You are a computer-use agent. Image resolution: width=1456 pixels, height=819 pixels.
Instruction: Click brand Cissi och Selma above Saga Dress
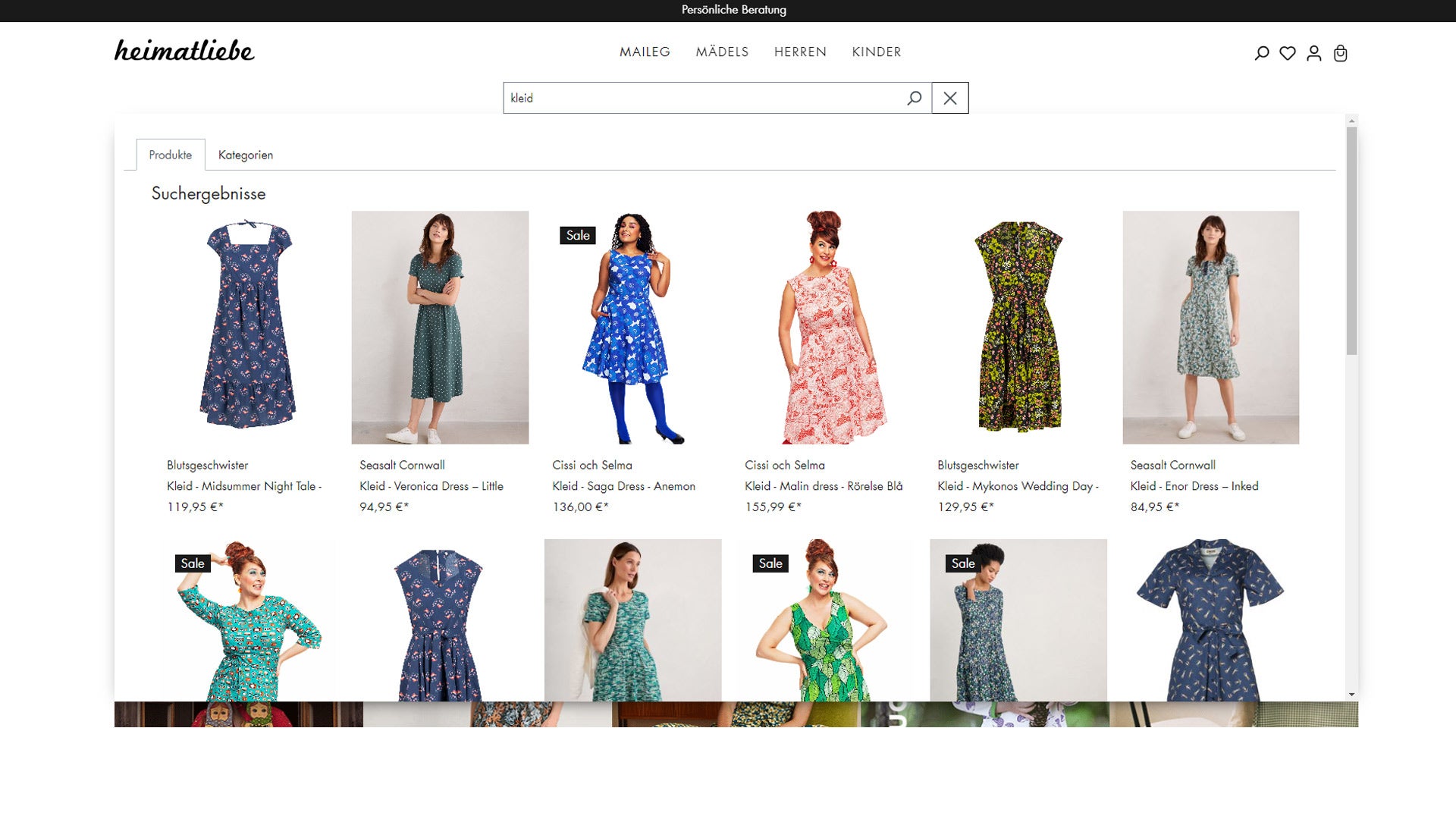(x=591, y=465)
